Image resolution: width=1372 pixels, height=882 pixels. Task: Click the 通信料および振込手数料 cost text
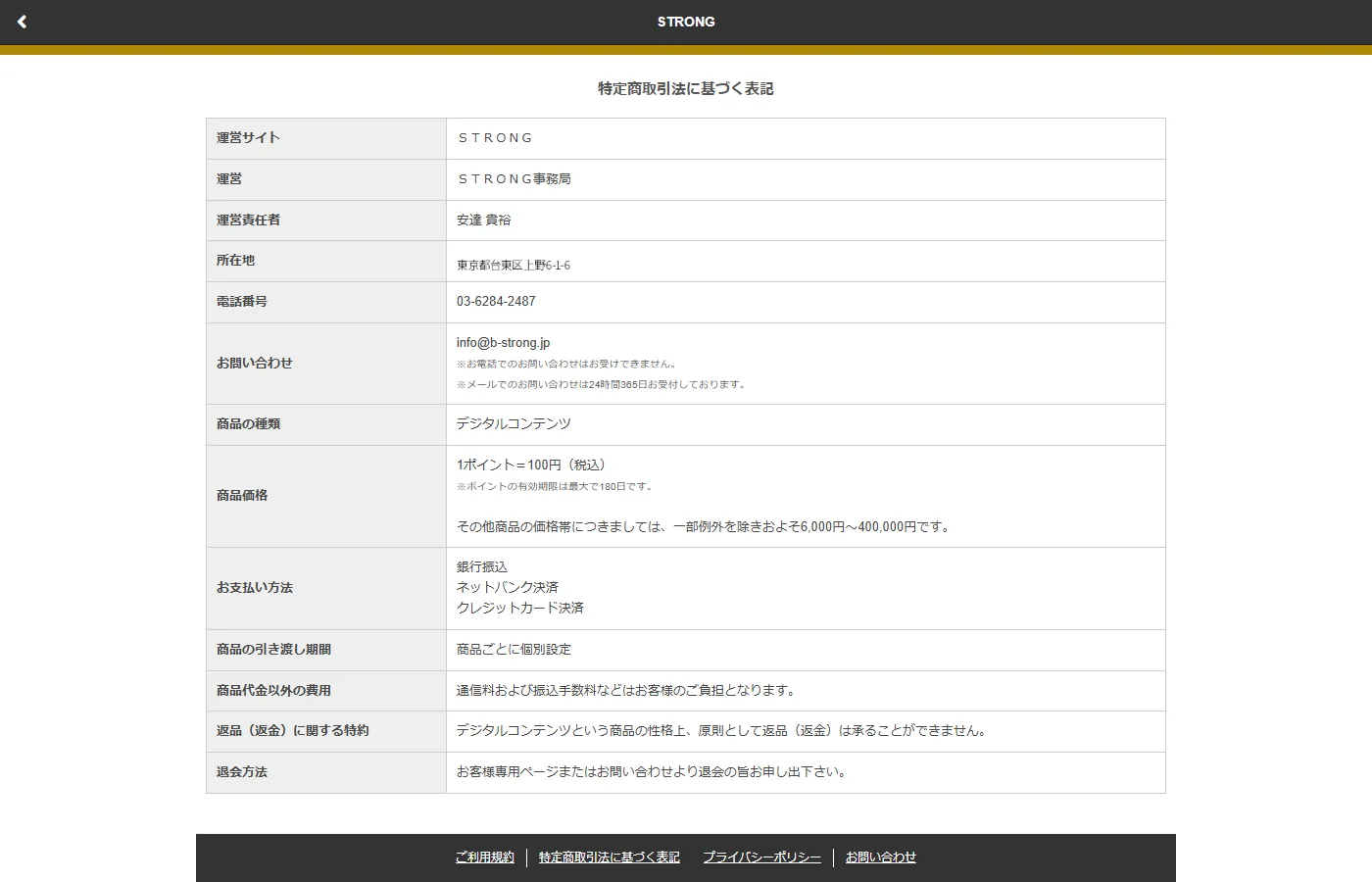tap(627, 691)
